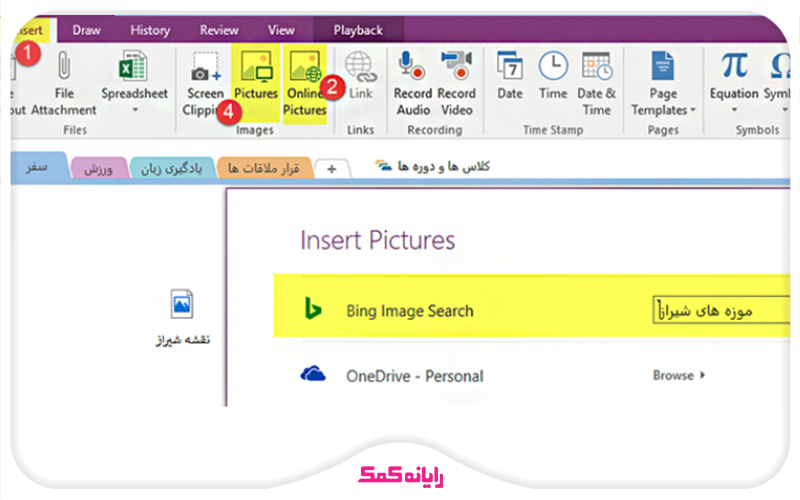Click the OneDrive cloud icon

[x=313, y=374]
